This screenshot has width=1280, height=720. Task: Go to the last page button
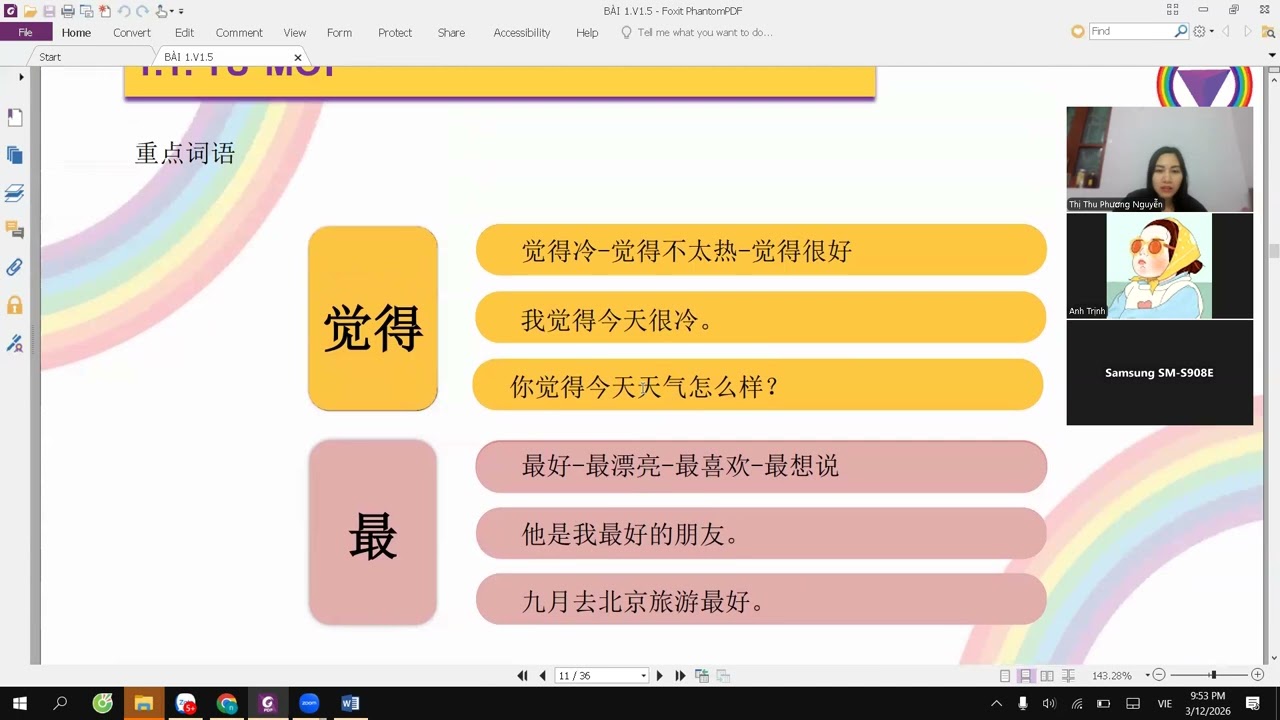point(680,676)
